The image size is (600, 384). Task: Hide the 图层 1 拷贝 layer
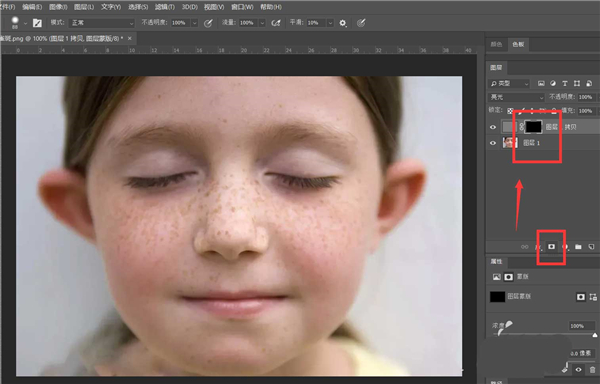[x=493, y=127]
